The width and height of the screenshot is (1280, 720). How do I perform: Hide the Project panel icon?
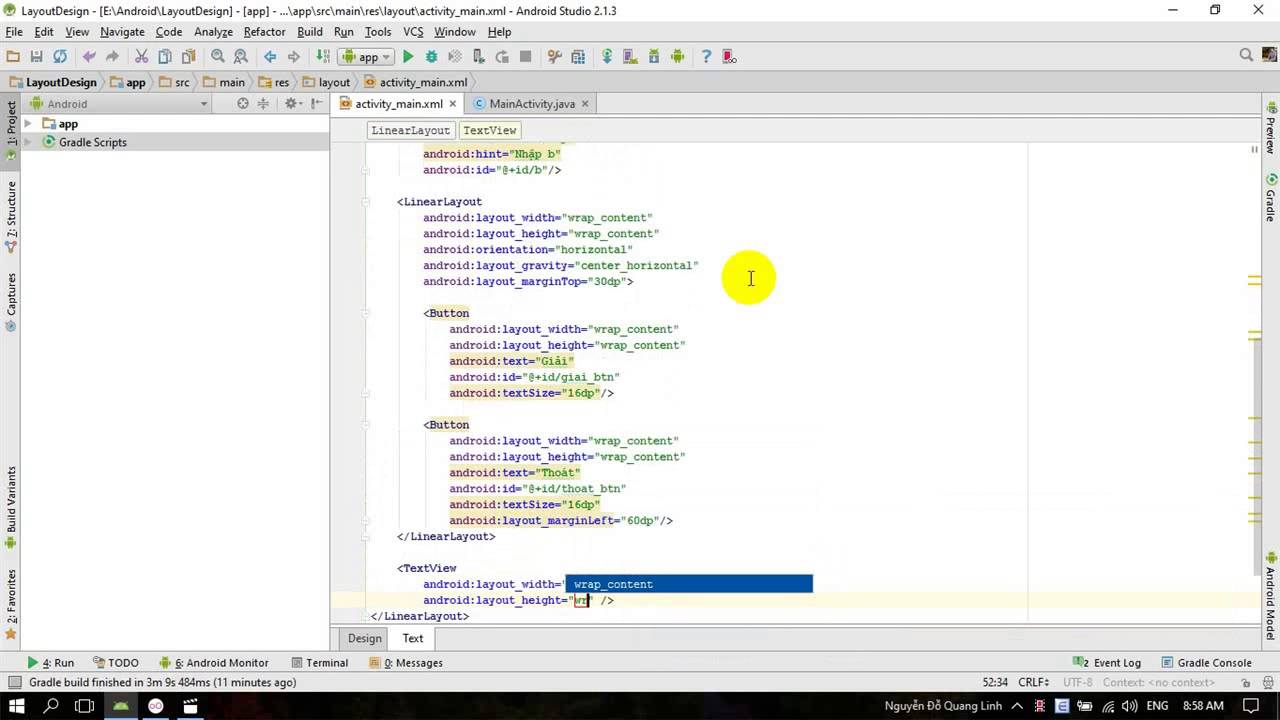pyautogui.click(x=317, y=103)
